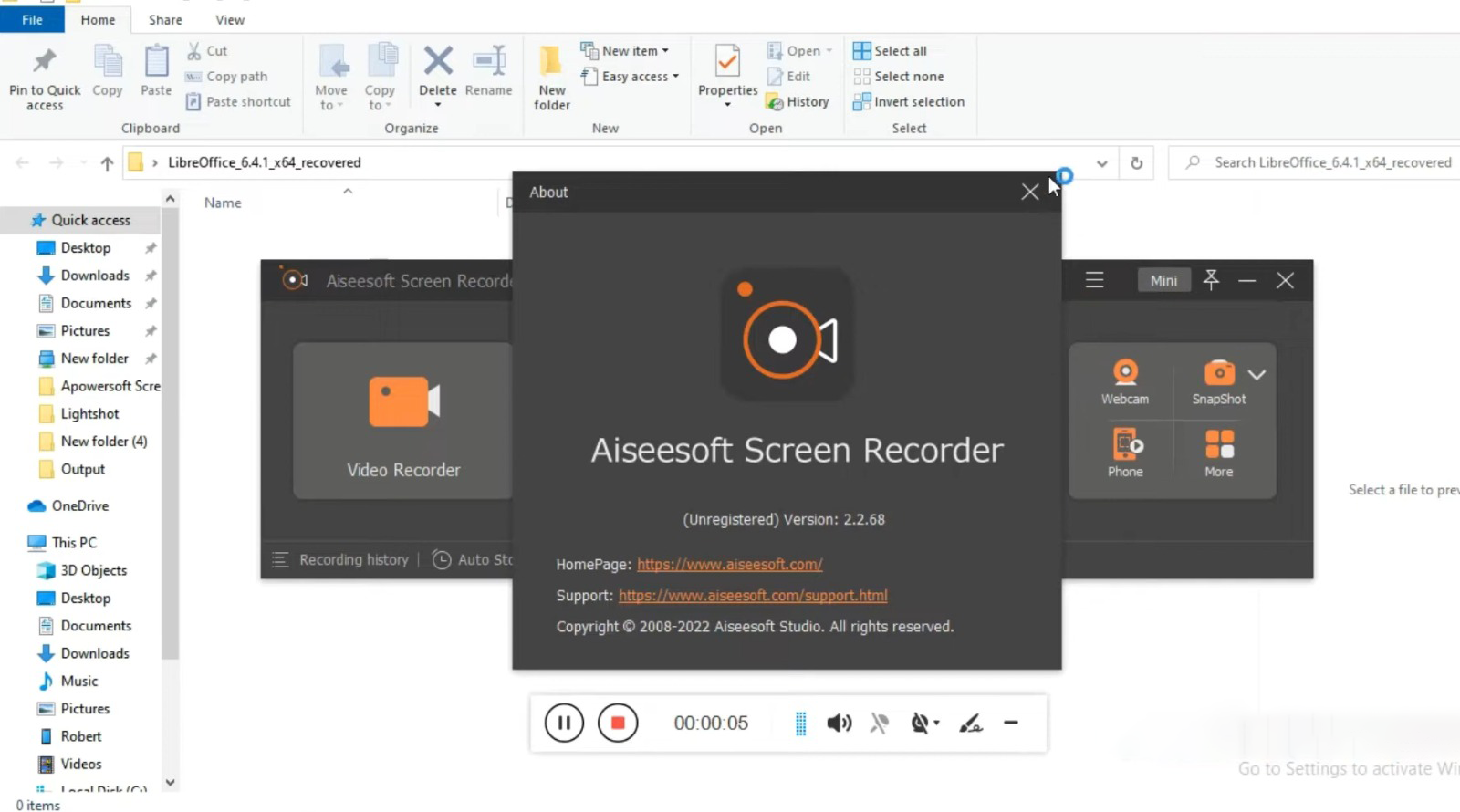Click Cut in the Clipboard group
1460x812 pixels.
pos(207,51)
